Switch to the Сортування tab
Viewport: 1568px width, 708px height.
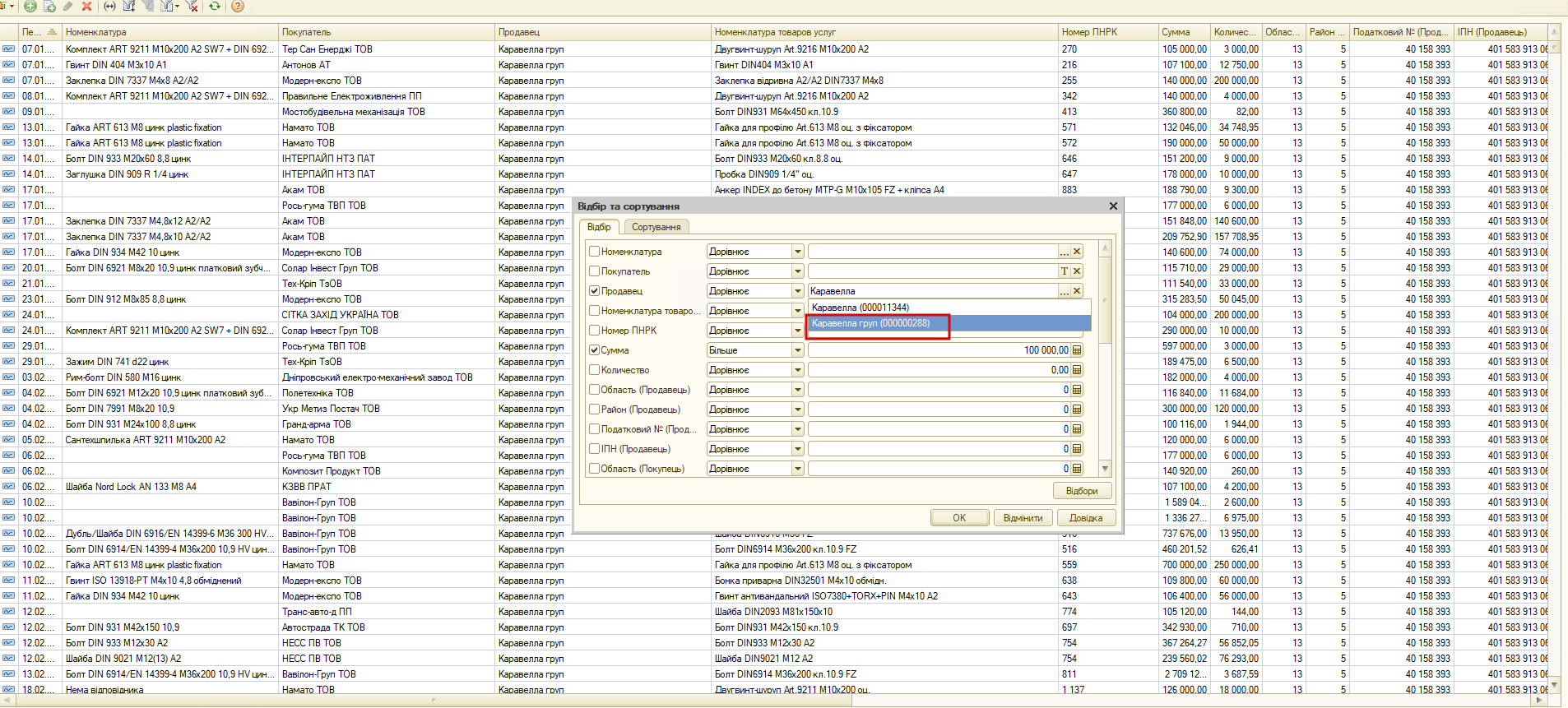[656, 227]
